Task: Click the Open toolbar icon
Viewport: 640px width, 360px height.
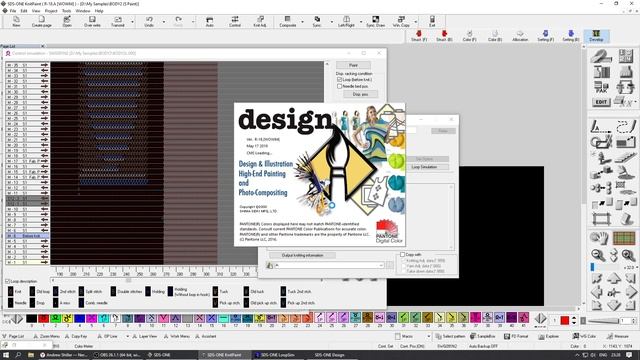Action: [67, 21]
